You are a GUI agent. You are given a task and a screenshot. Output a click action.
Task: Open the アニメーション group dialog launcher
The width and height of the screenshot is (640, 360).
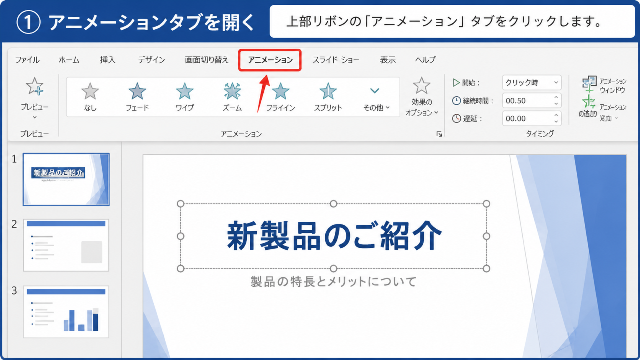439,134
